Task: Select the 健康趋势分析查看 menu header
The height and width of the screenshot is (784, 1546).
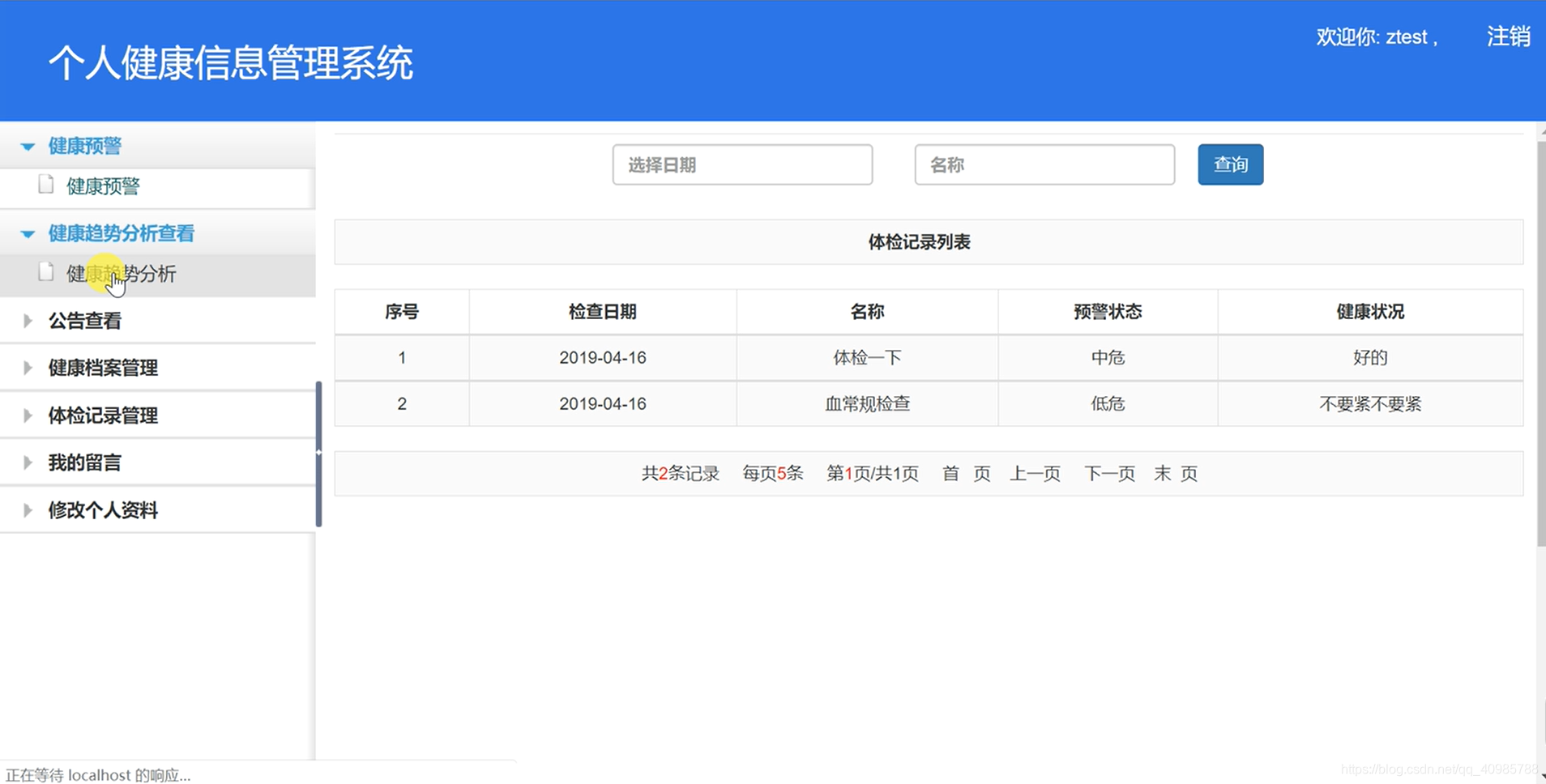Action: 122,233
